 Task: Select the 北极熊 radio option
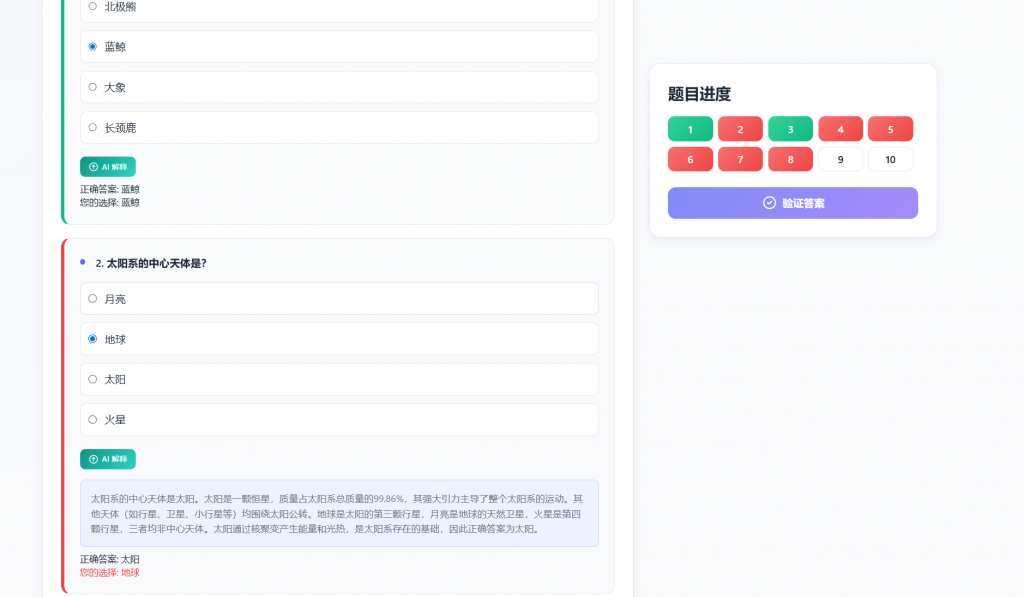coord(339,8)
